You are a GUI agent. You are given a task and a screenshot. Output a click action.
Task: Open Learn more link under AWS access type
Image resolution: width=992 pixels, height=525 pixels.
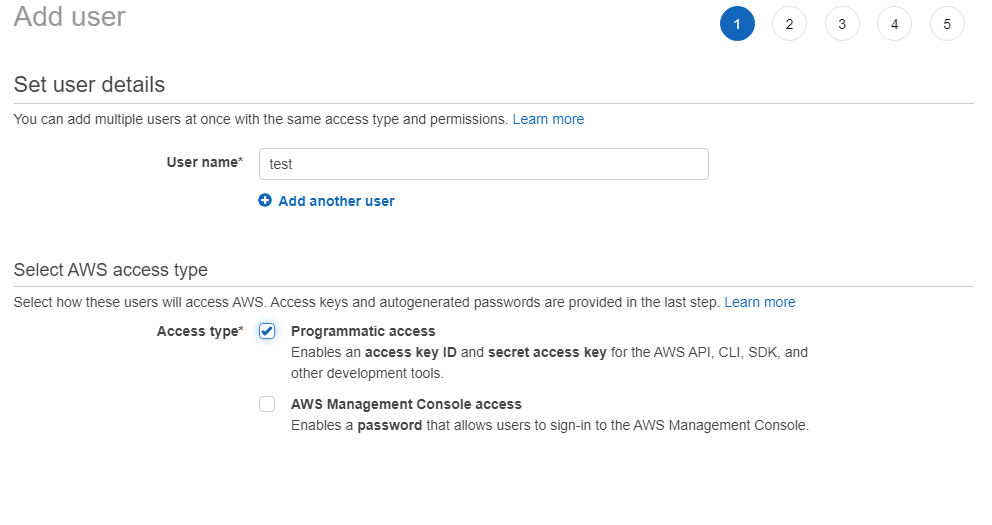(760, 302)
